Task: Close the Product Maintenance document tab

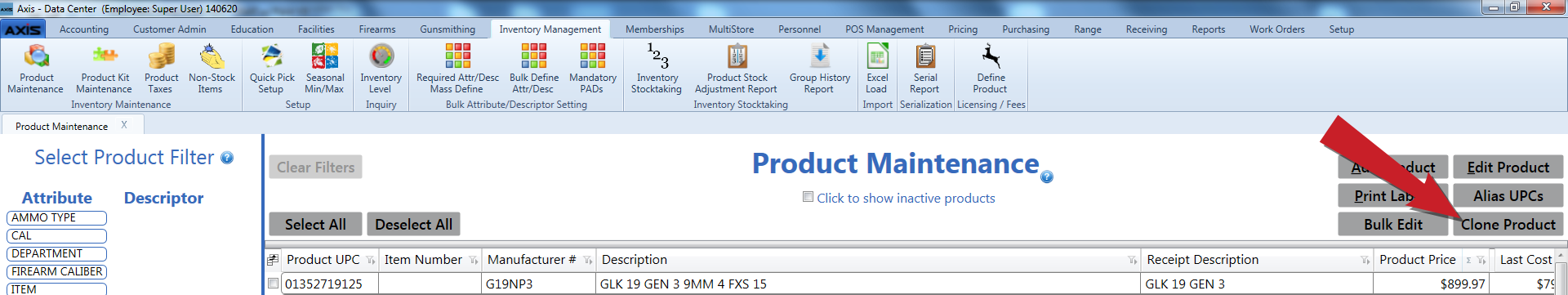Action: (x=124, y=125)
